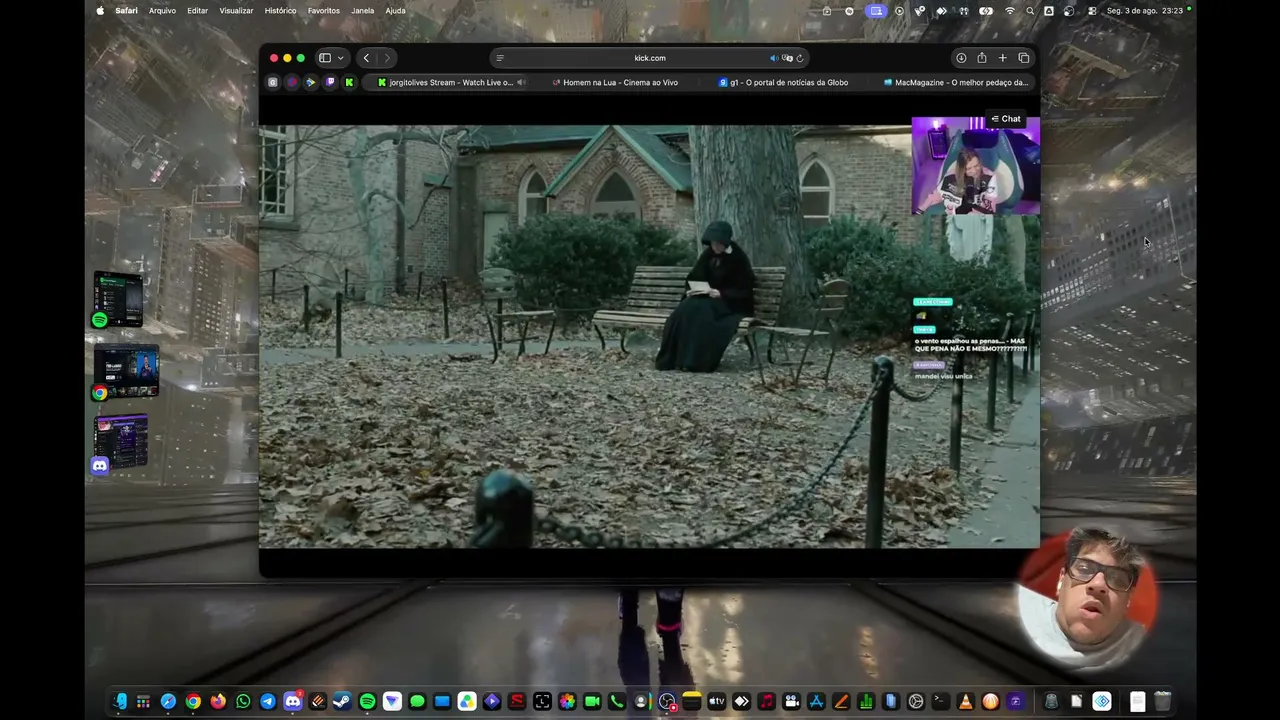Open the Safari share menu
The width and height of the screenshot is (1280, 720).
coord(982,58)
